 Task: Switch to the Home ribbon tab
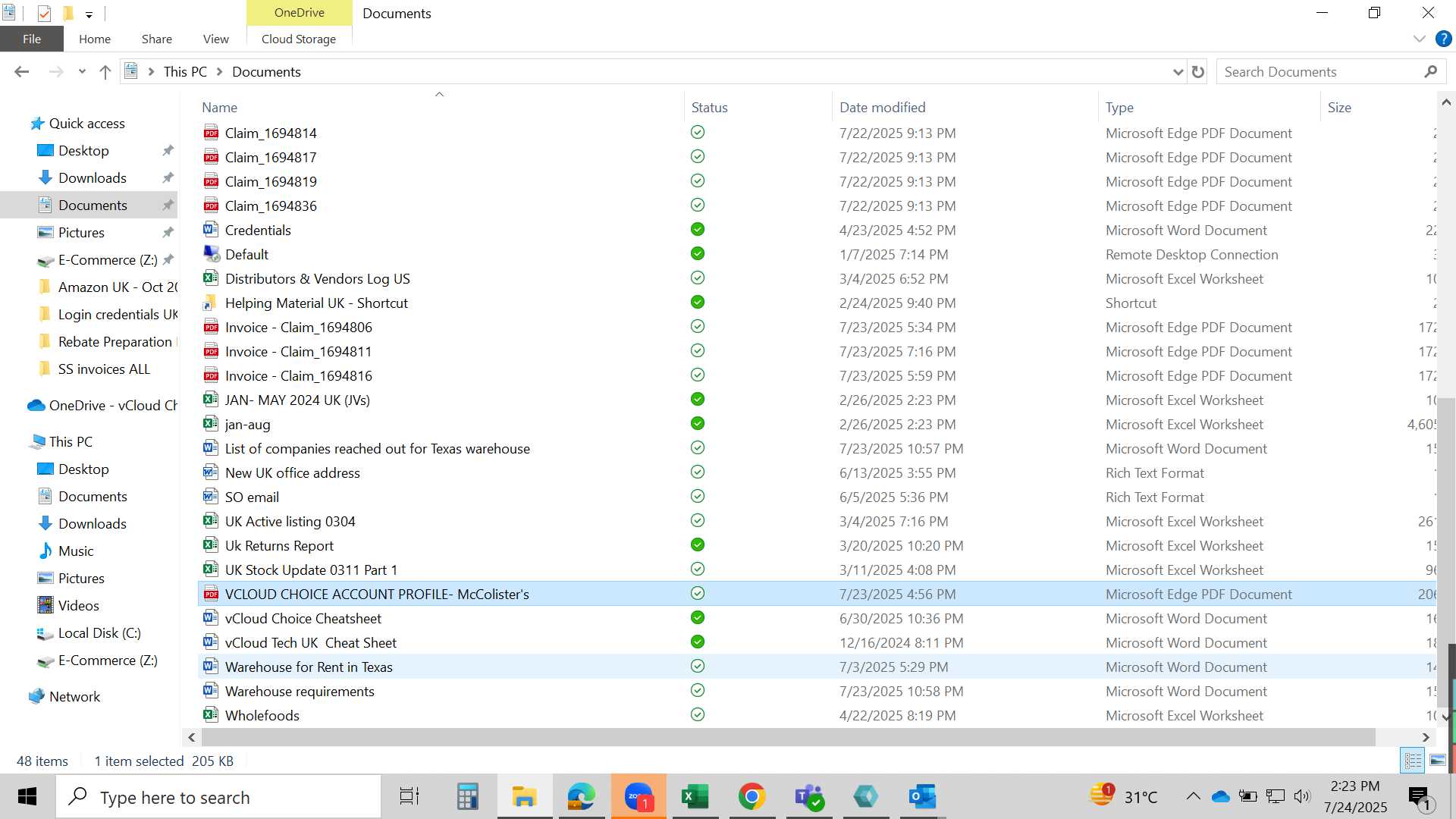click(x=95, y=39)
